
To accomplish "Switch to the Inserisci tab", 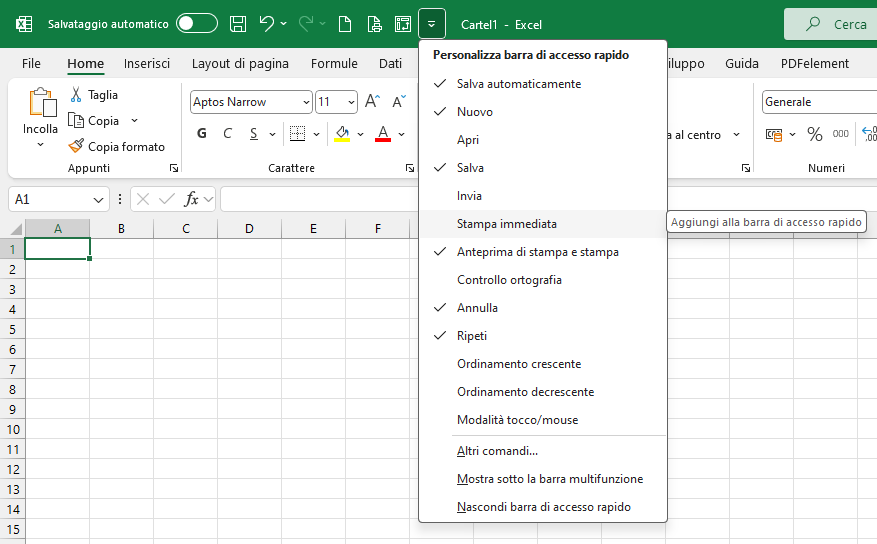I will click(147, 64).
